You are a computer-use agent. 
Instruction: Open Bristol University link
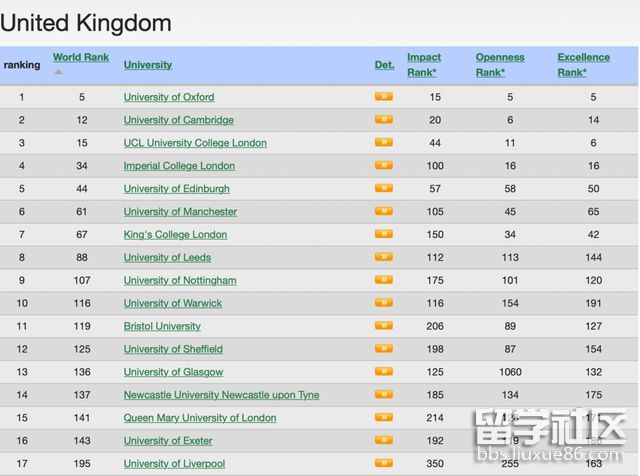click(x=162, y=326)
